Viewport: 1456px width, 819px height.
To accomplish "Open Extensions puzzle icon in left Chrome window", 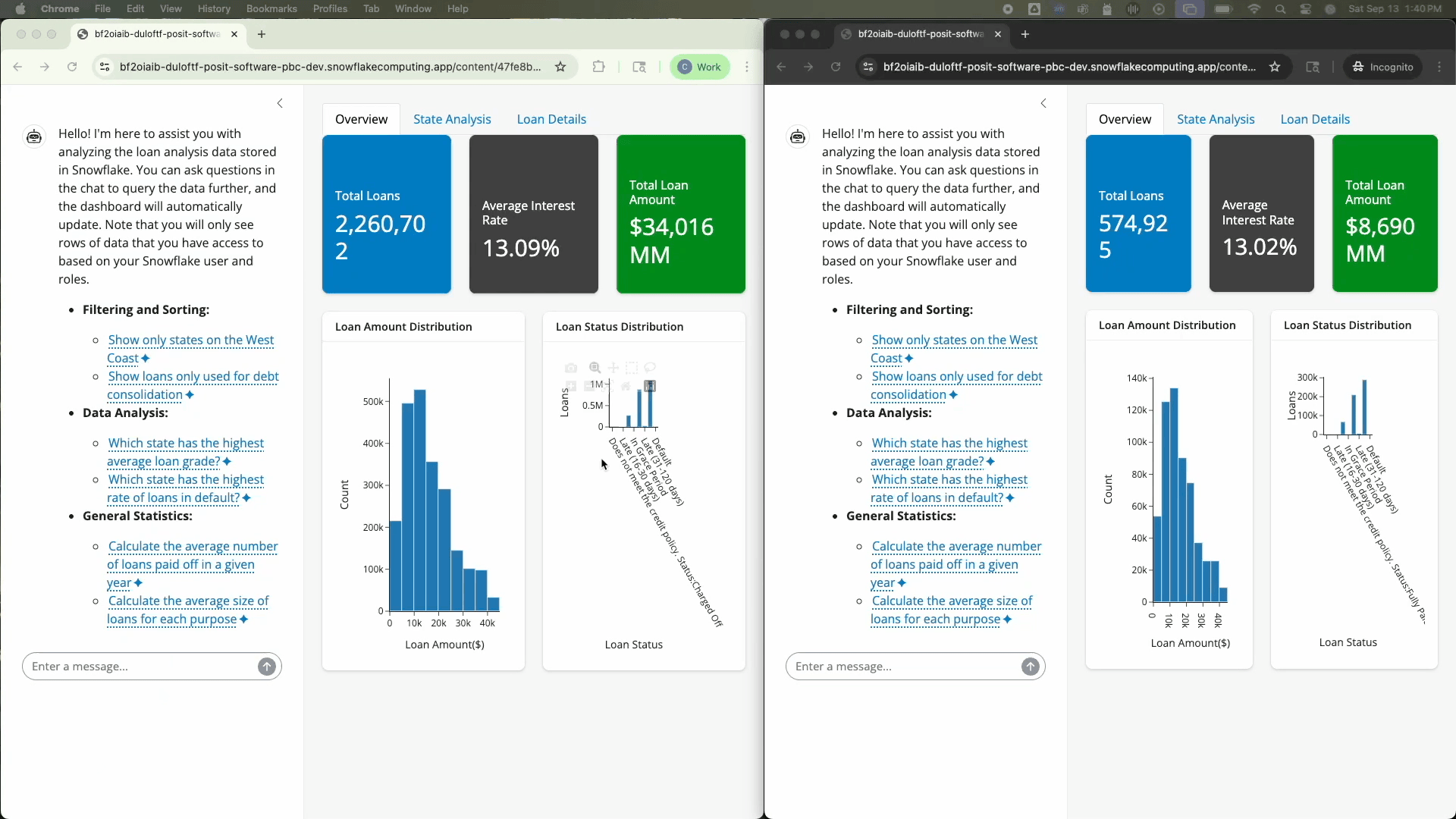I will click(x=599, y=67).
